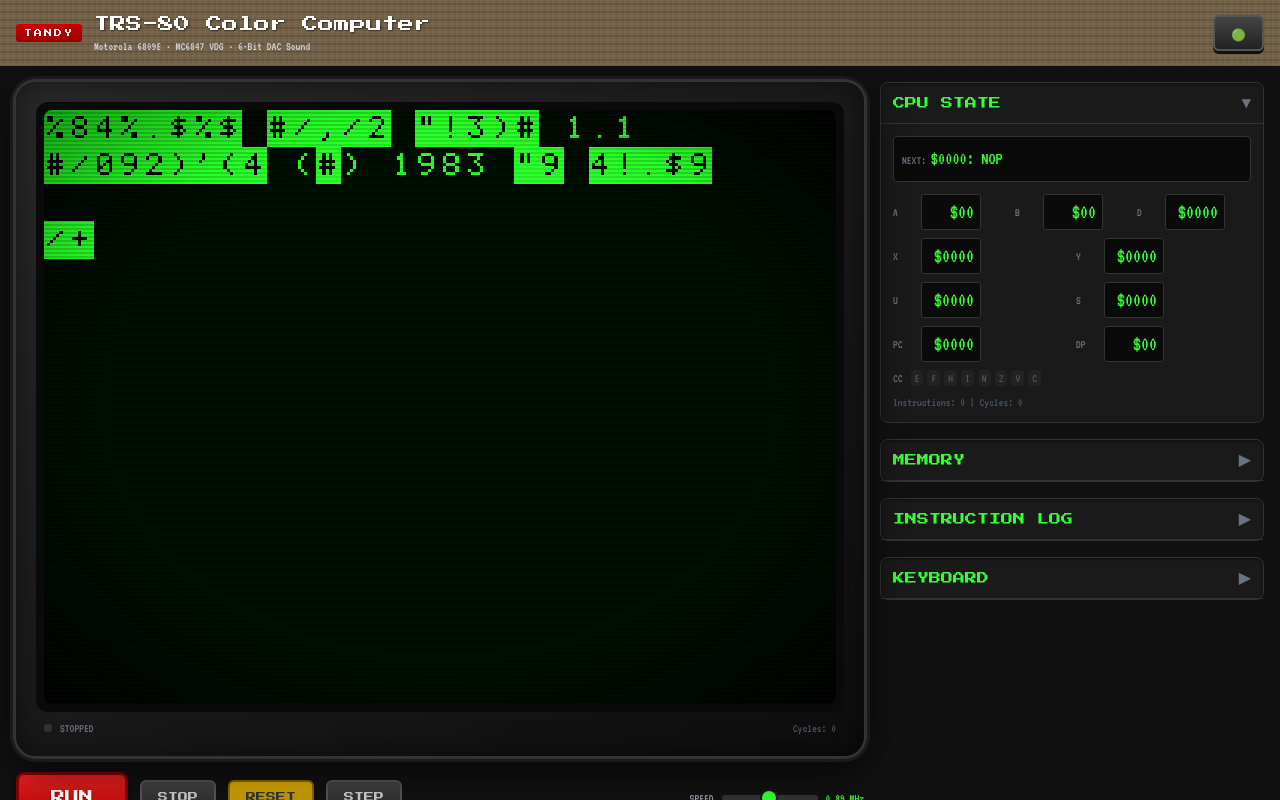Click the red TANDY logo badge
The image size is (1280, 800).
(49, 33)
